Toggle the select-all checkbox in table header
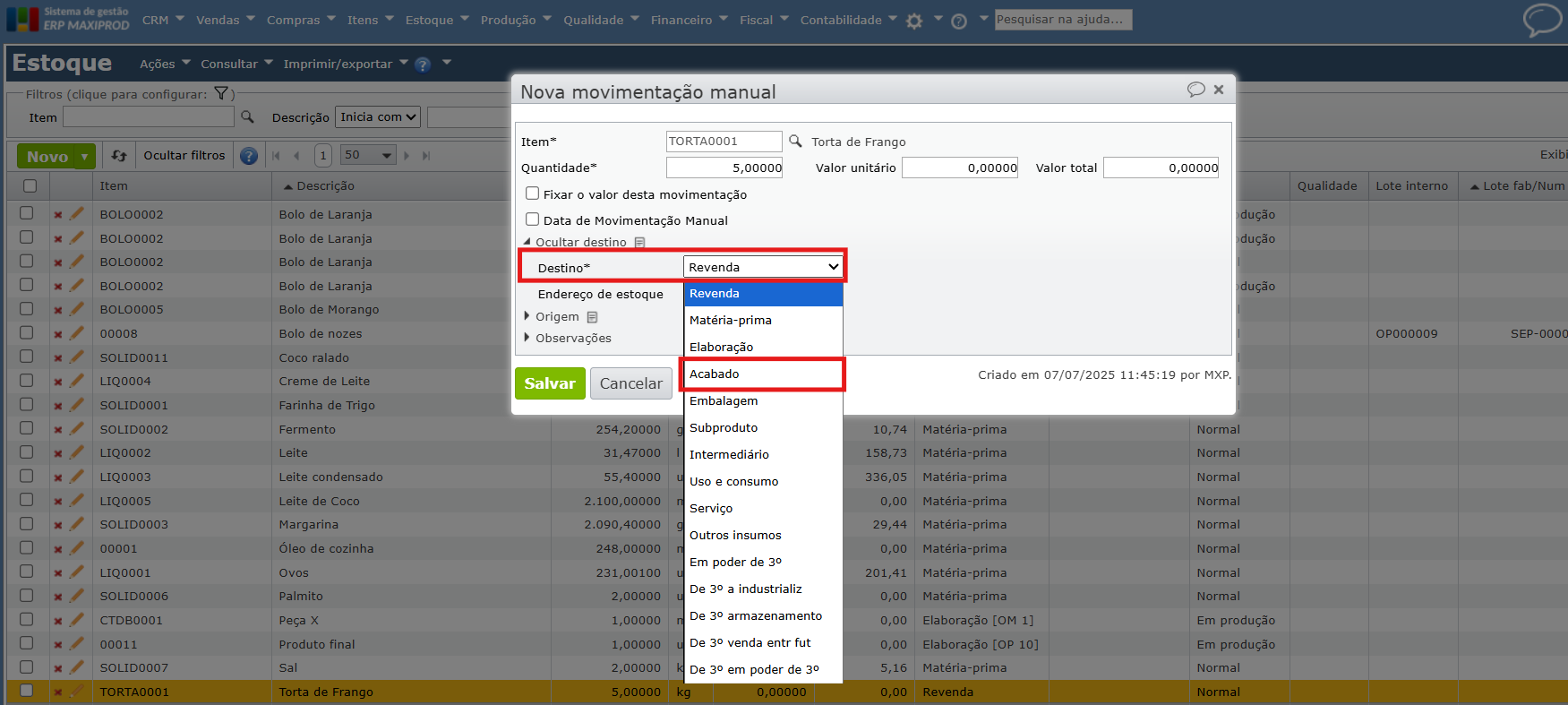Image resolution: width=1568 pixels, height=705 pixels. (x=30, y=186)
